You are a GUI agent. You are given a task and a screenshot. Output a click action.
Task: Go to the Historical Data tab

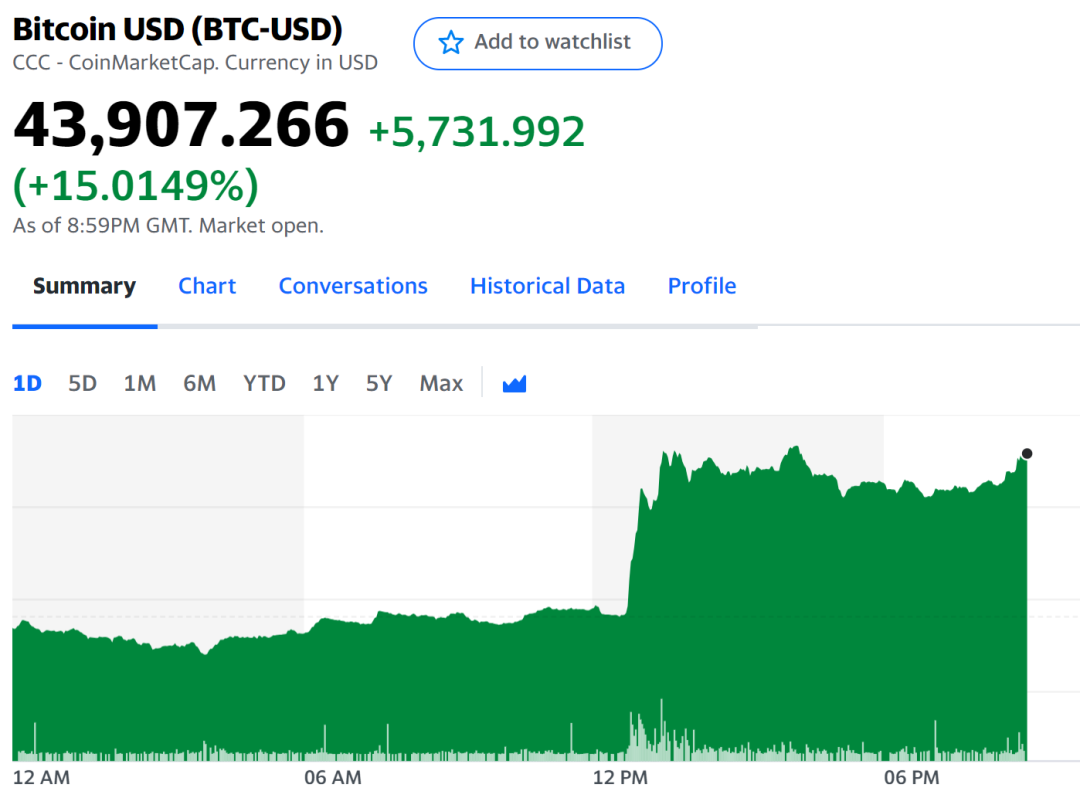(547, 286)
